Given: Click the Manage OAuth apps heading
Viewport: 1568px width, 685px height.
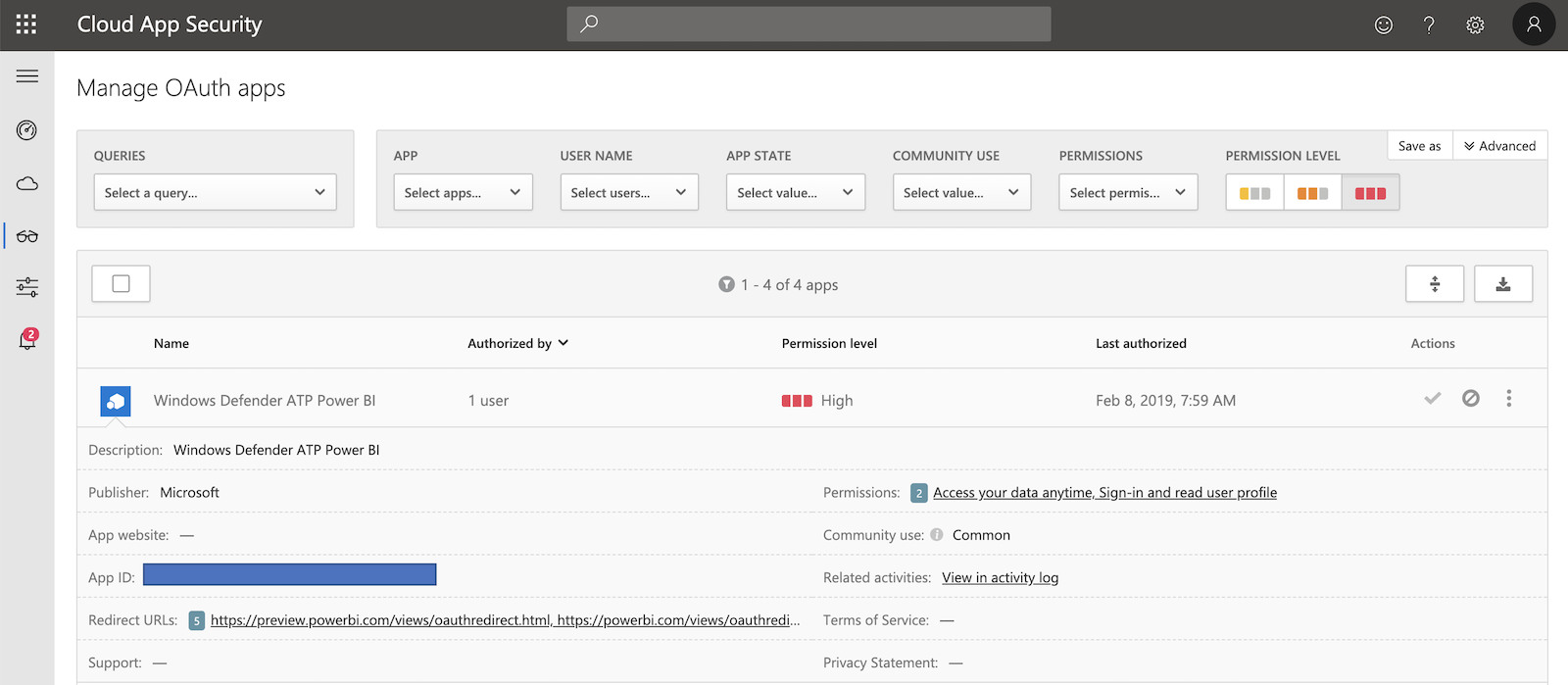Looking at the screenshot, I should [x=181, y=88].
